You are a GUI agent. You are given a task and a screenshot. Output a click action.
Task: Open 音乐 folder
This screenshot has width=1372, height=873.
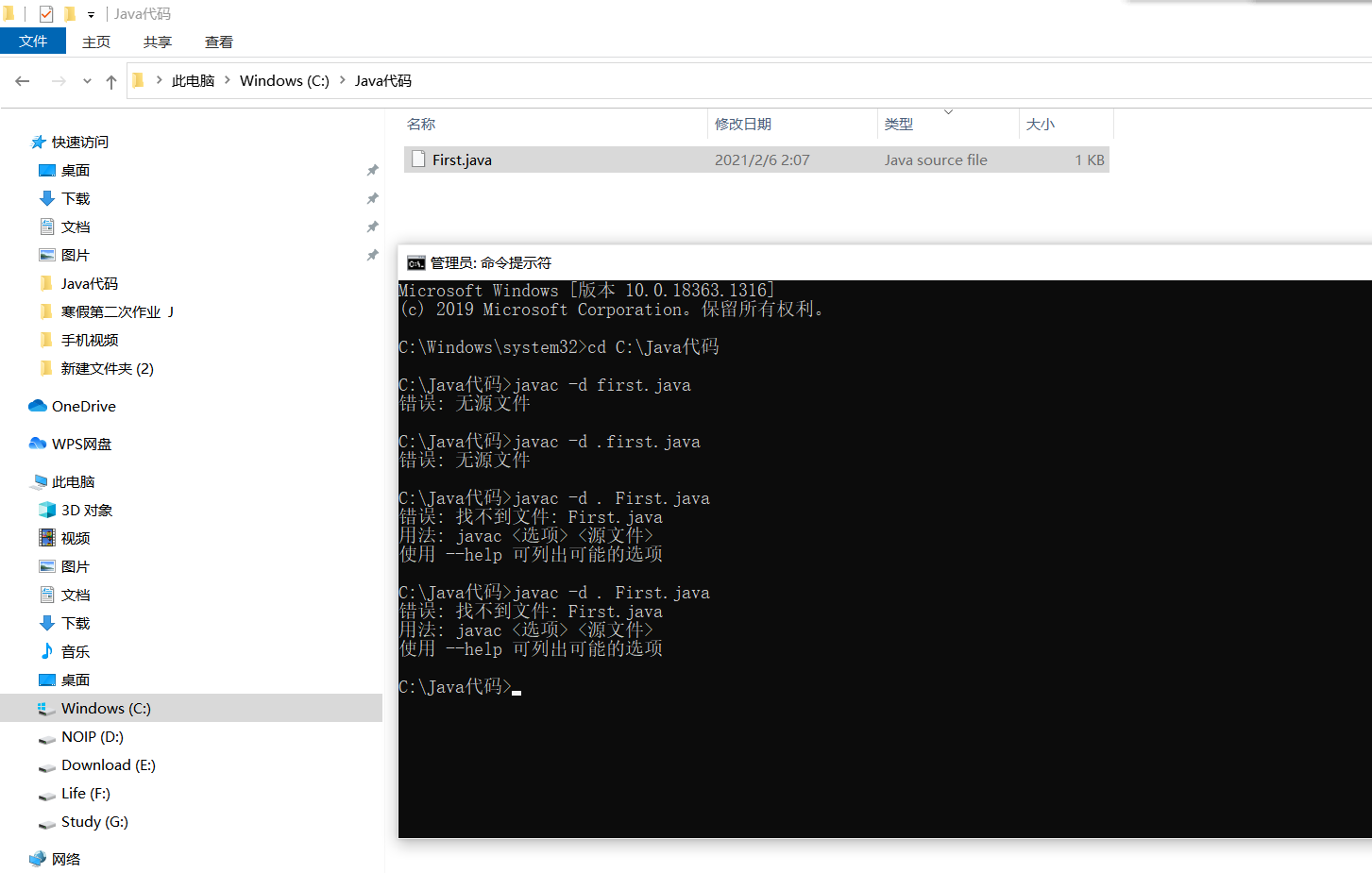(x=76, y=651)
